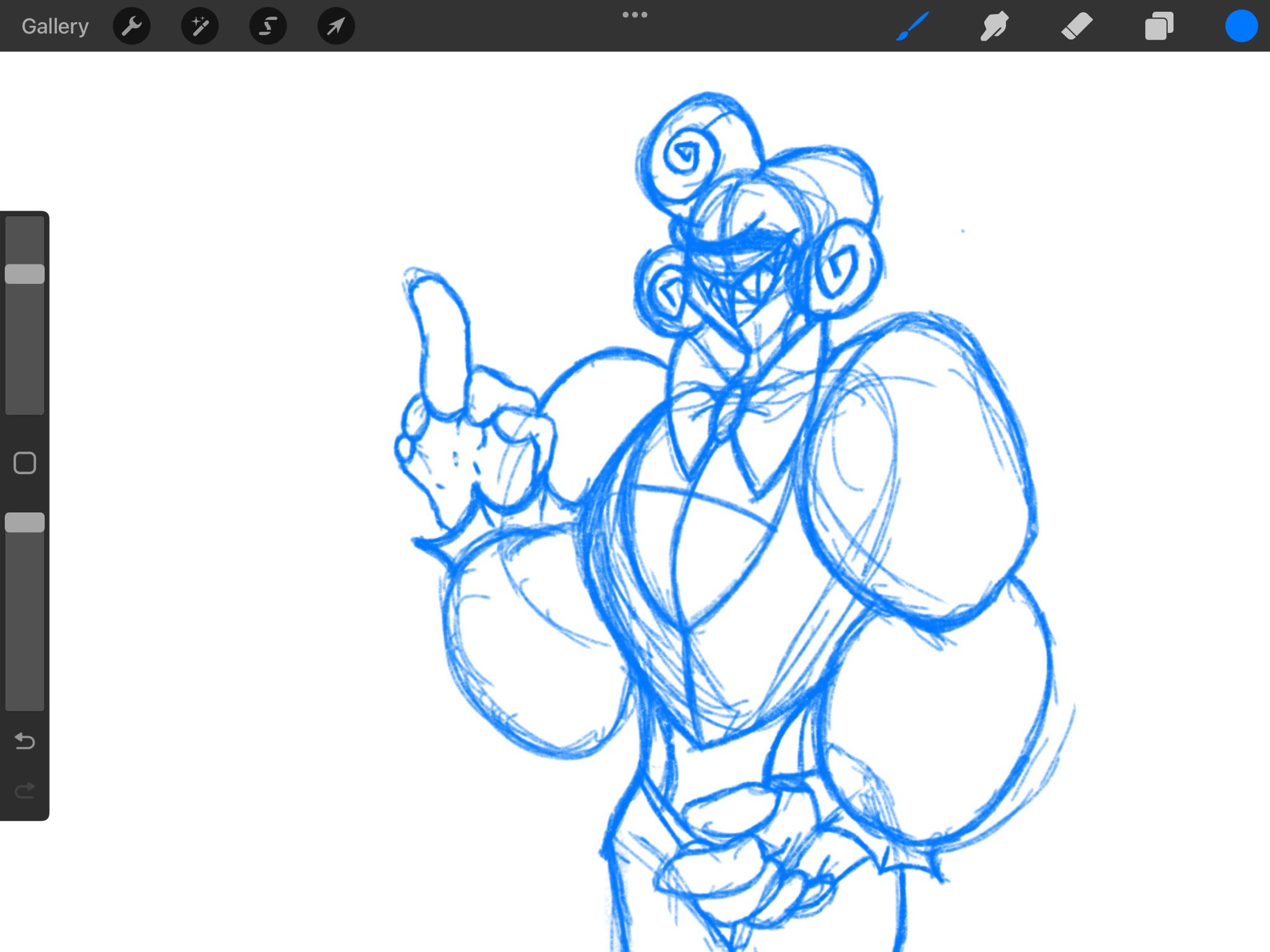Click the bottom of the opacity slider track
This screenshot has width=1270, height=952.
tap(25, 700)
